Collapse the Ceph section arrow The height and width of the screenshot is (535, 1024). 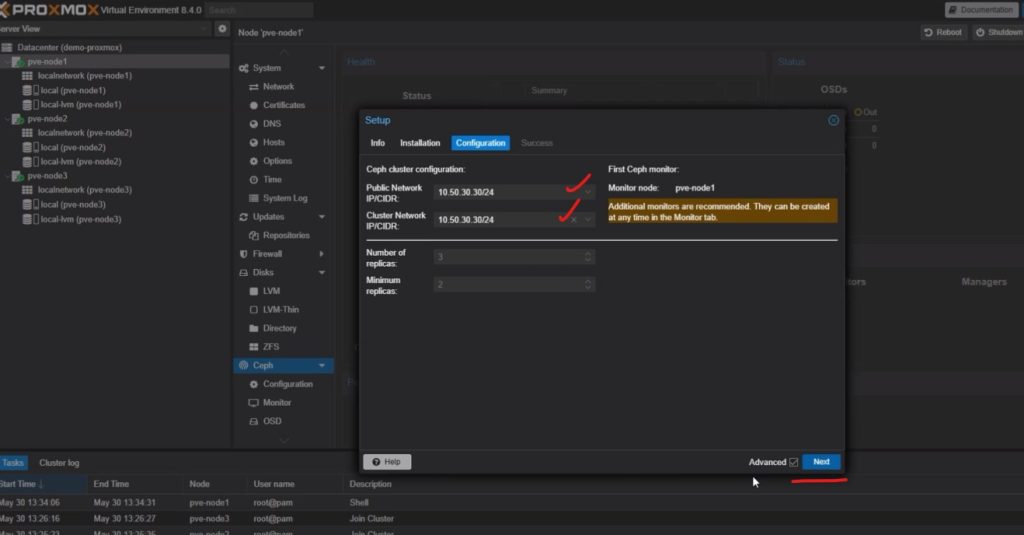click(321, 366)
